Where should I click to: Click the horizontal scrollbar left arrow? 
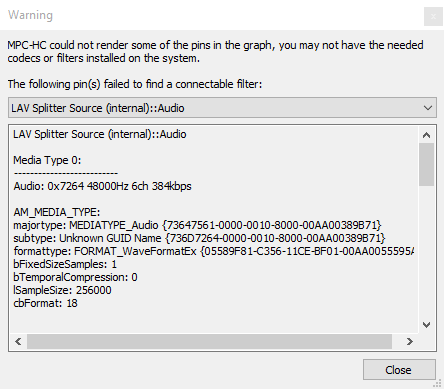click(x=18, y=341)
